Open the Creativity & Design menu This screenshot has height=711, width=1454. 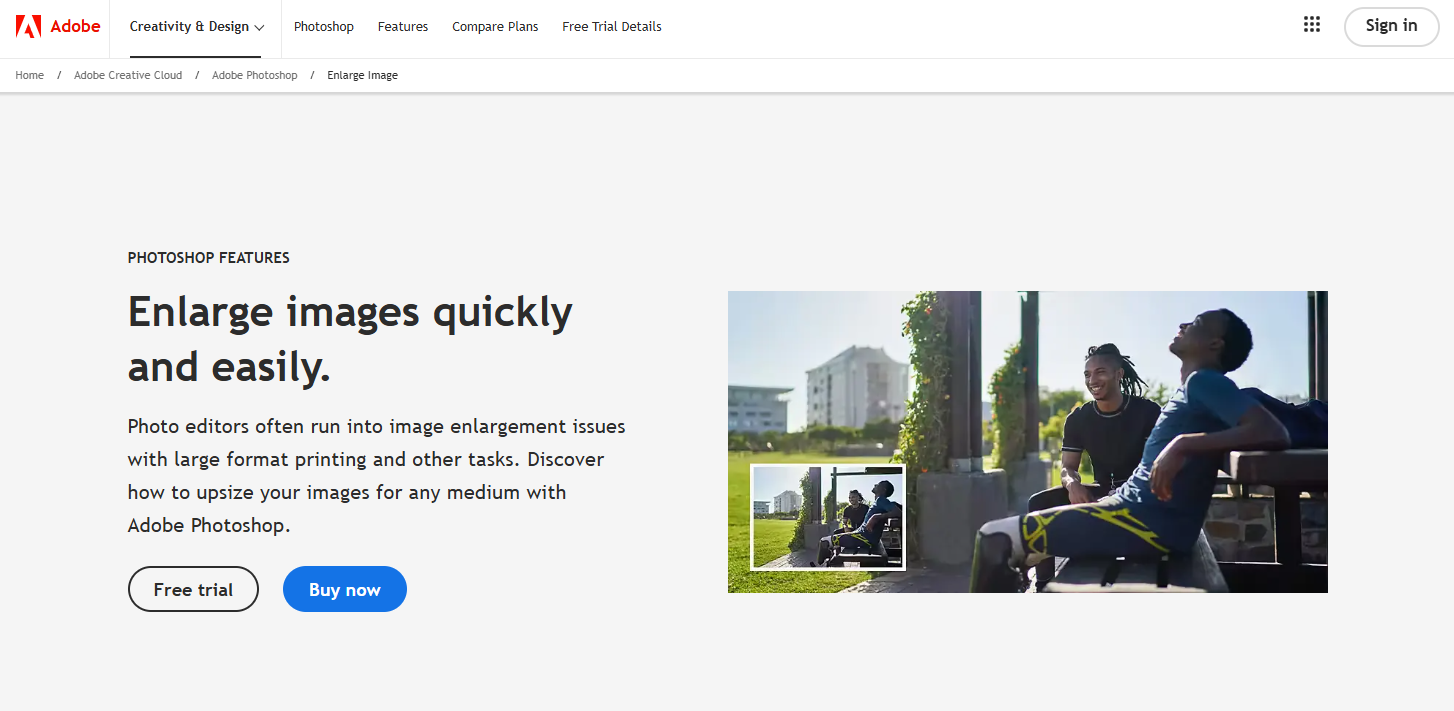click(197, 27)
